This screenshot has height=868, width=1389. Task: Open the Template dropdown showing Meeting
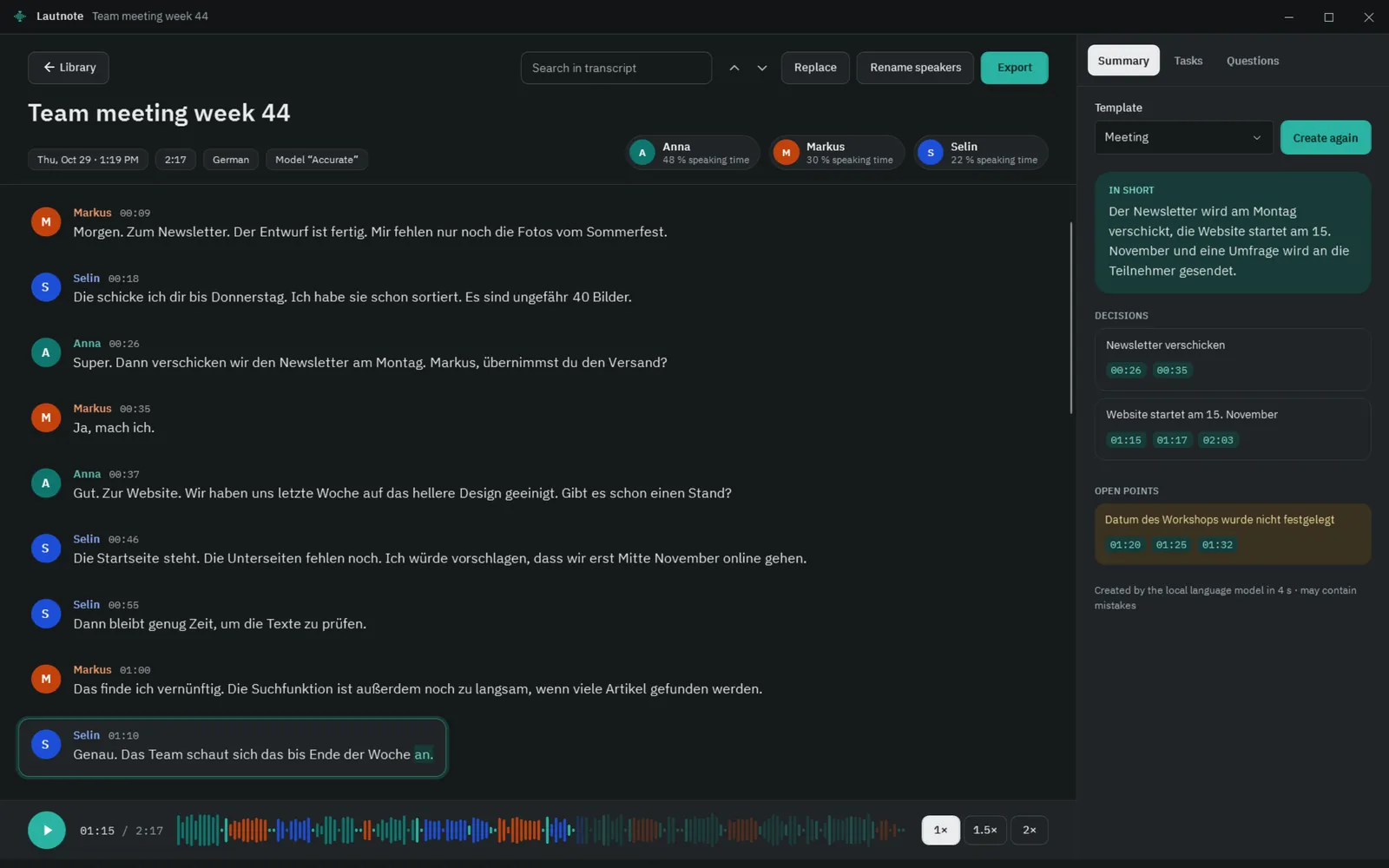point(1183,137)
